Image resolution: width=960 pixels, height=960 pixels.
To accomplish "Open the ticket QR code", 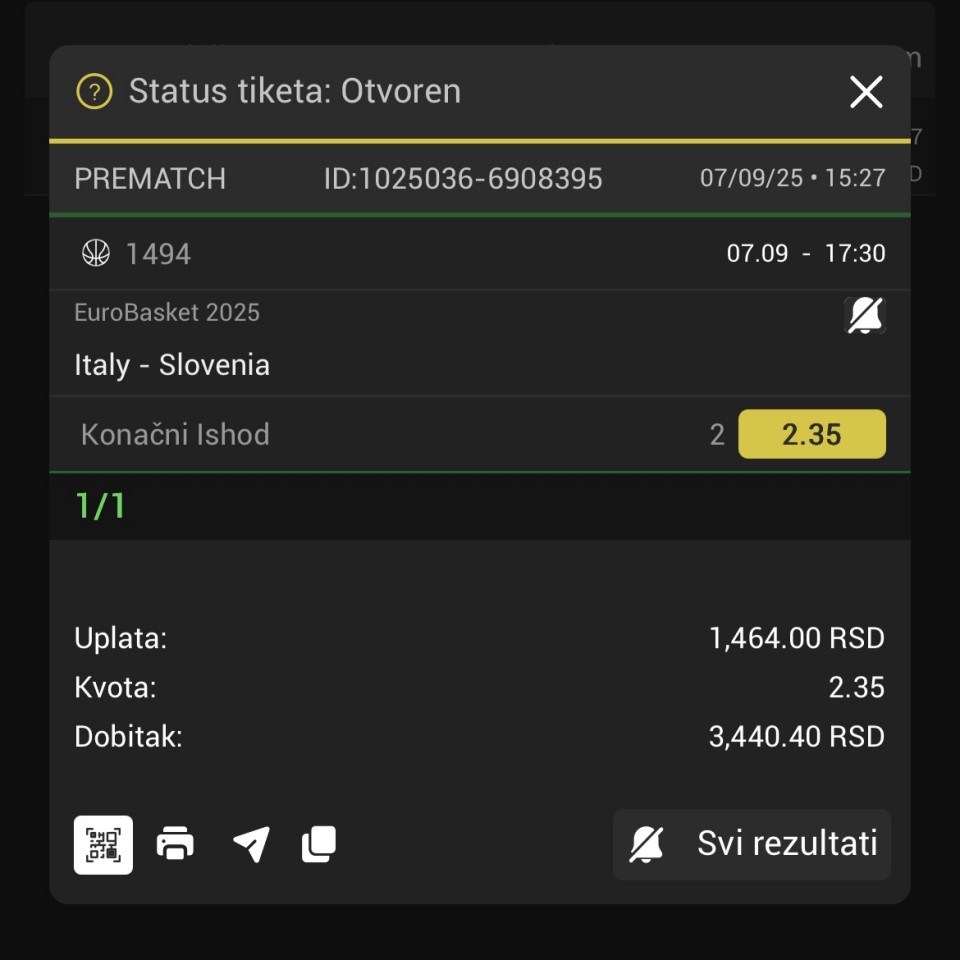I will 103,844.
